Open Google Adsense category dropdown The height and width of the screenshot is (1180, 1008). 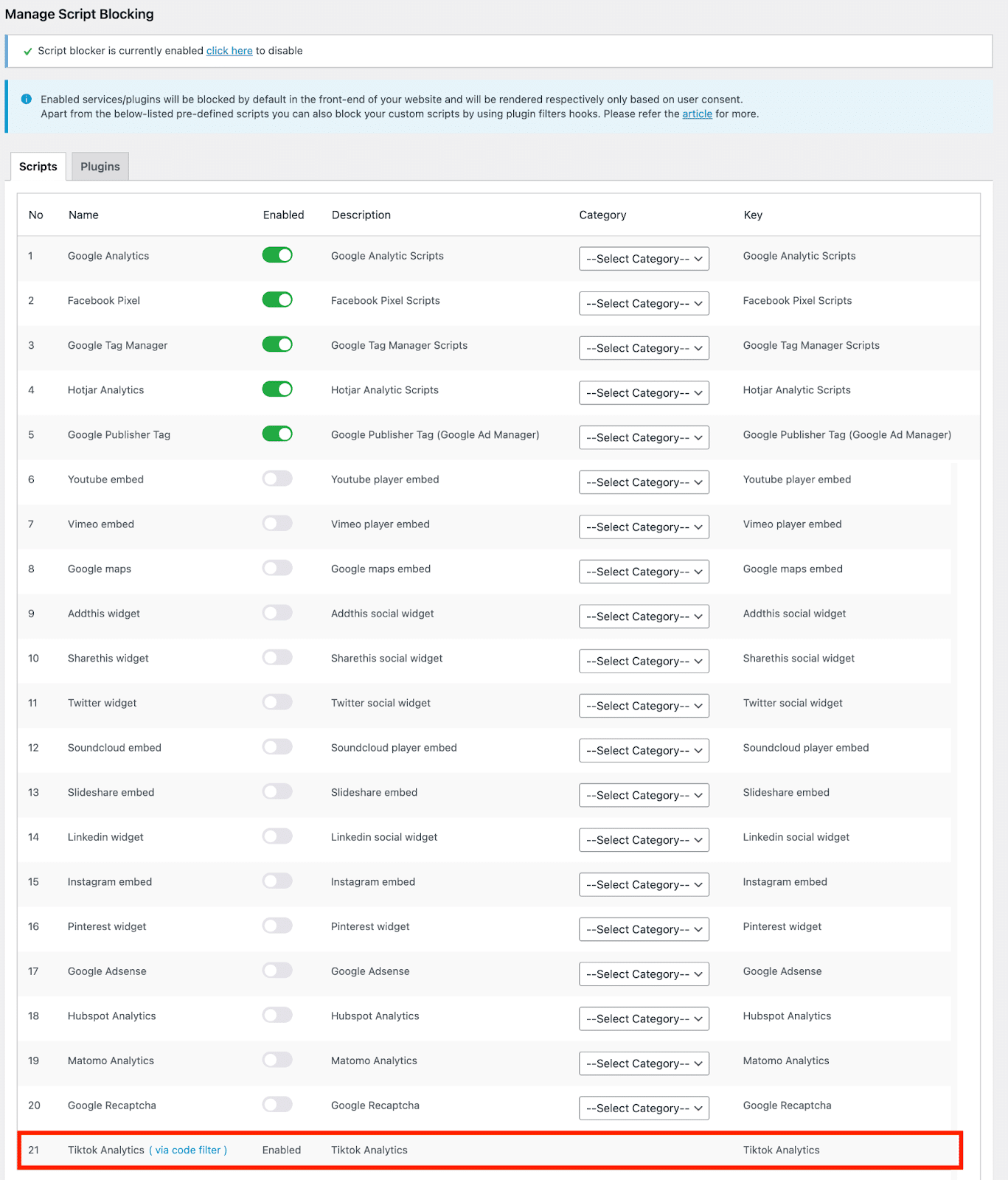coord(644,974)
